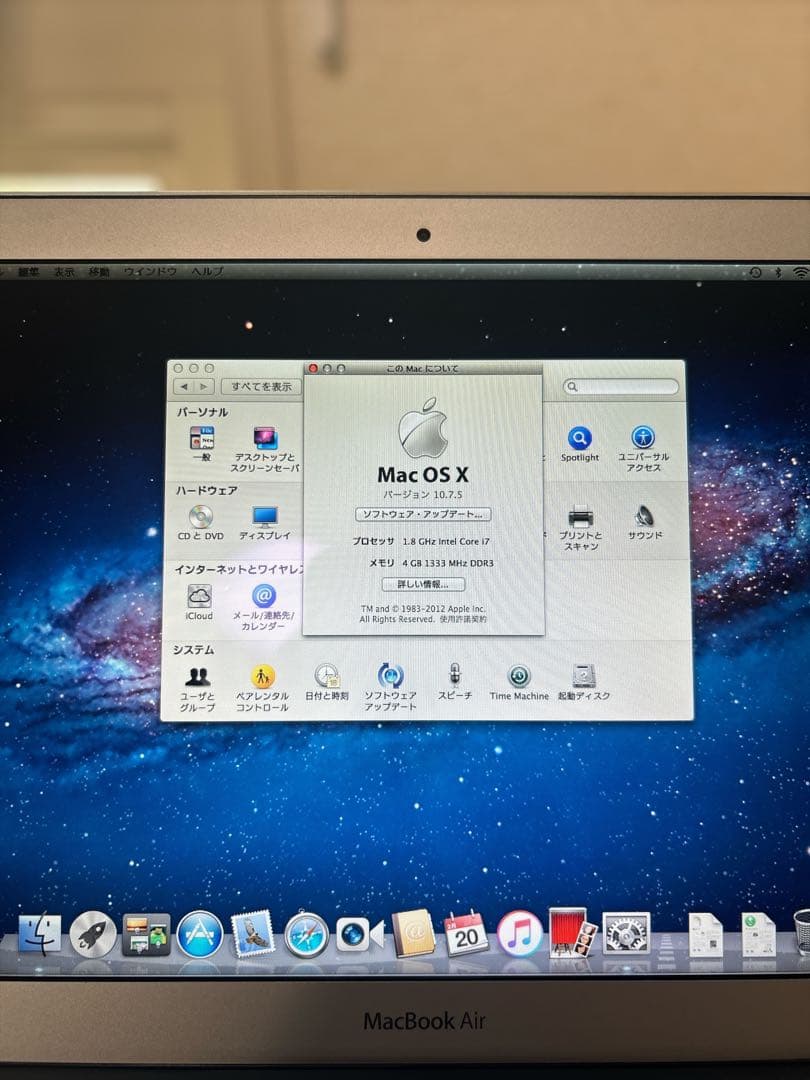Open the 編集 menu

pos(29,271)
